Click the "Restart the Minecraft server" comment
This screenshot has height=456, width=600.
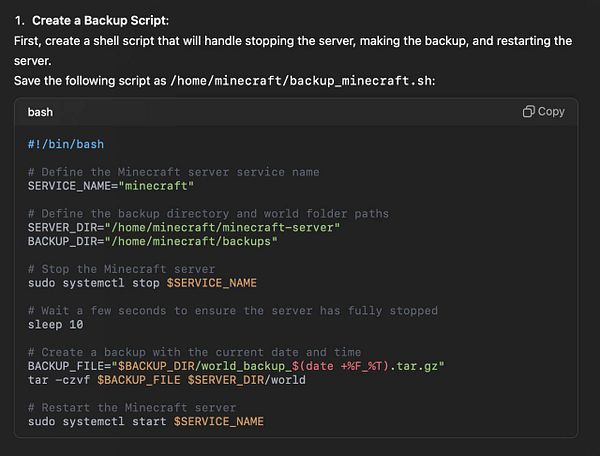click(132, 408)
